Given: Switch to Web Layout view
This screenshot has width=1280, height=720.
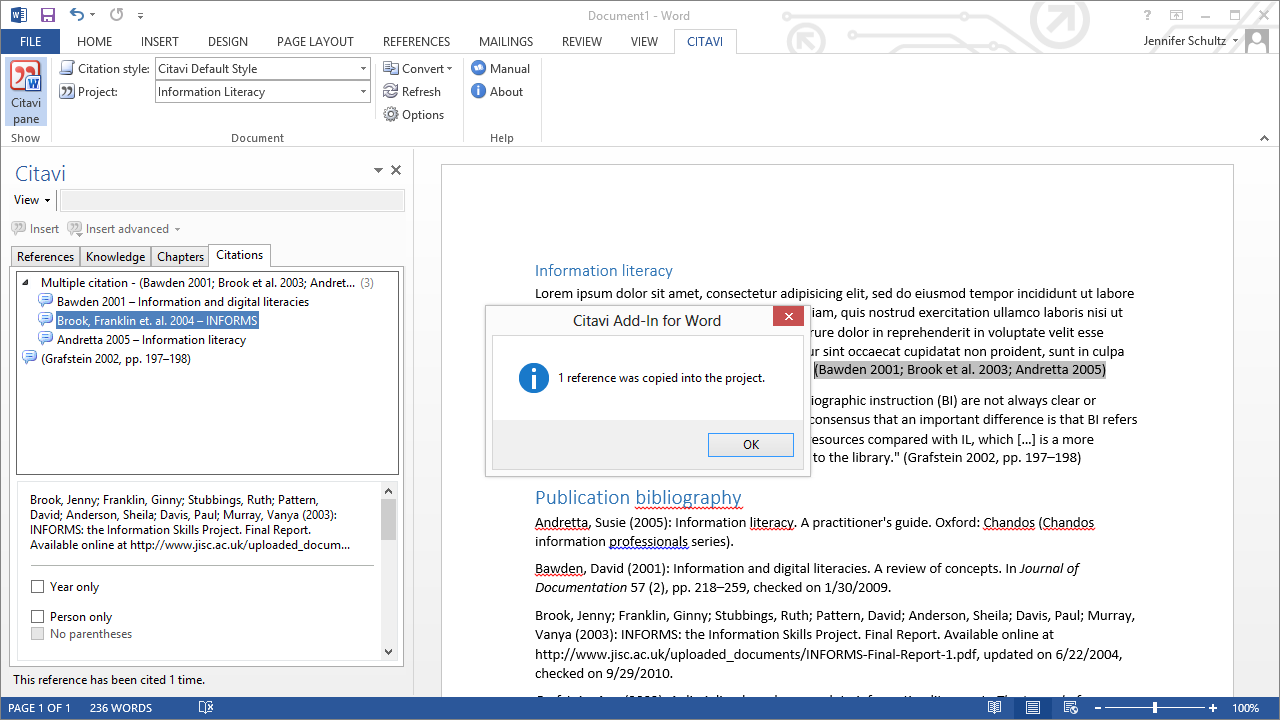Looking at the screenshot, I should pyautogui.click(x=1070, y=708).
